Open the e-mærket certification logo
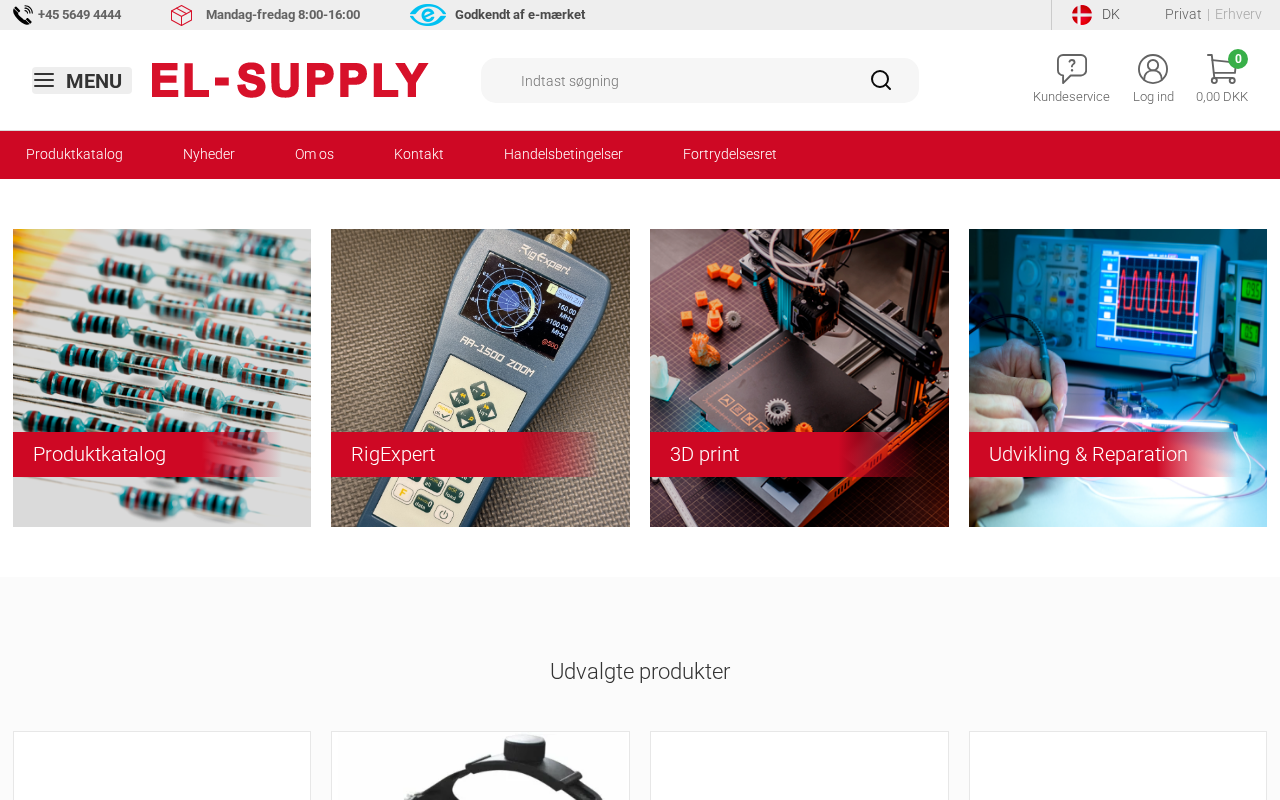The height and width of the screenshot is (800, 1280). pyautogui.click(x=428, y=15)
